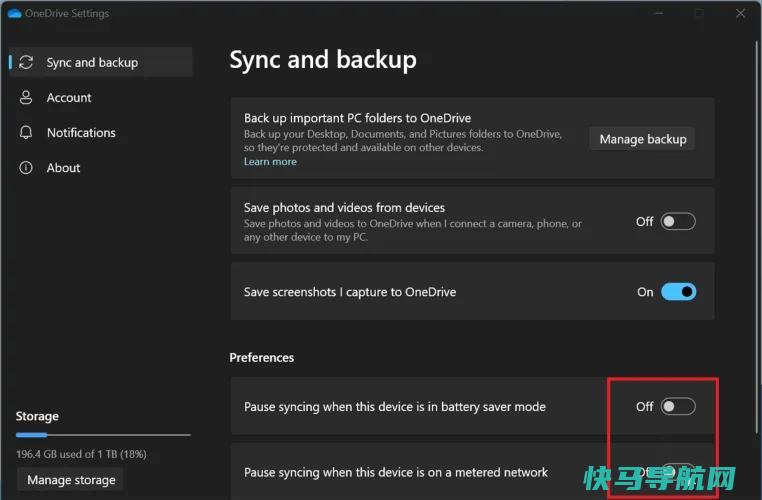The image size is (762, 500).
Task: Click the storage usage progress bar
Action: click(103, 435)
